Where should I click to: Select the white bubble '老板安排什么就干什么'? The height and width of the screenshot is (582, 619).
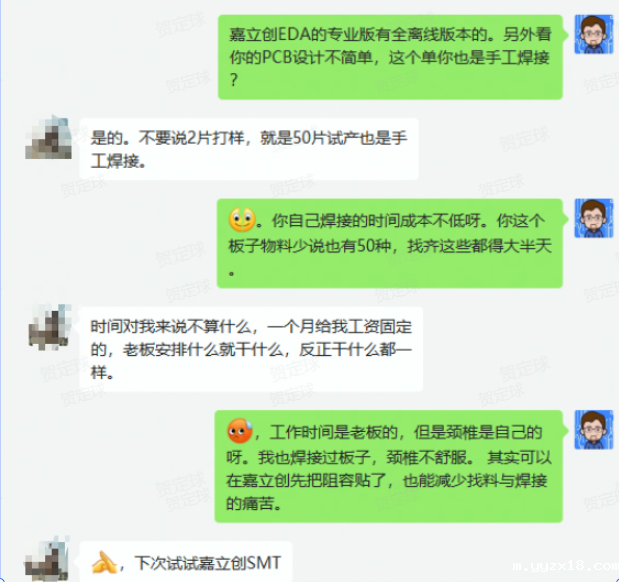coord(251,349)
